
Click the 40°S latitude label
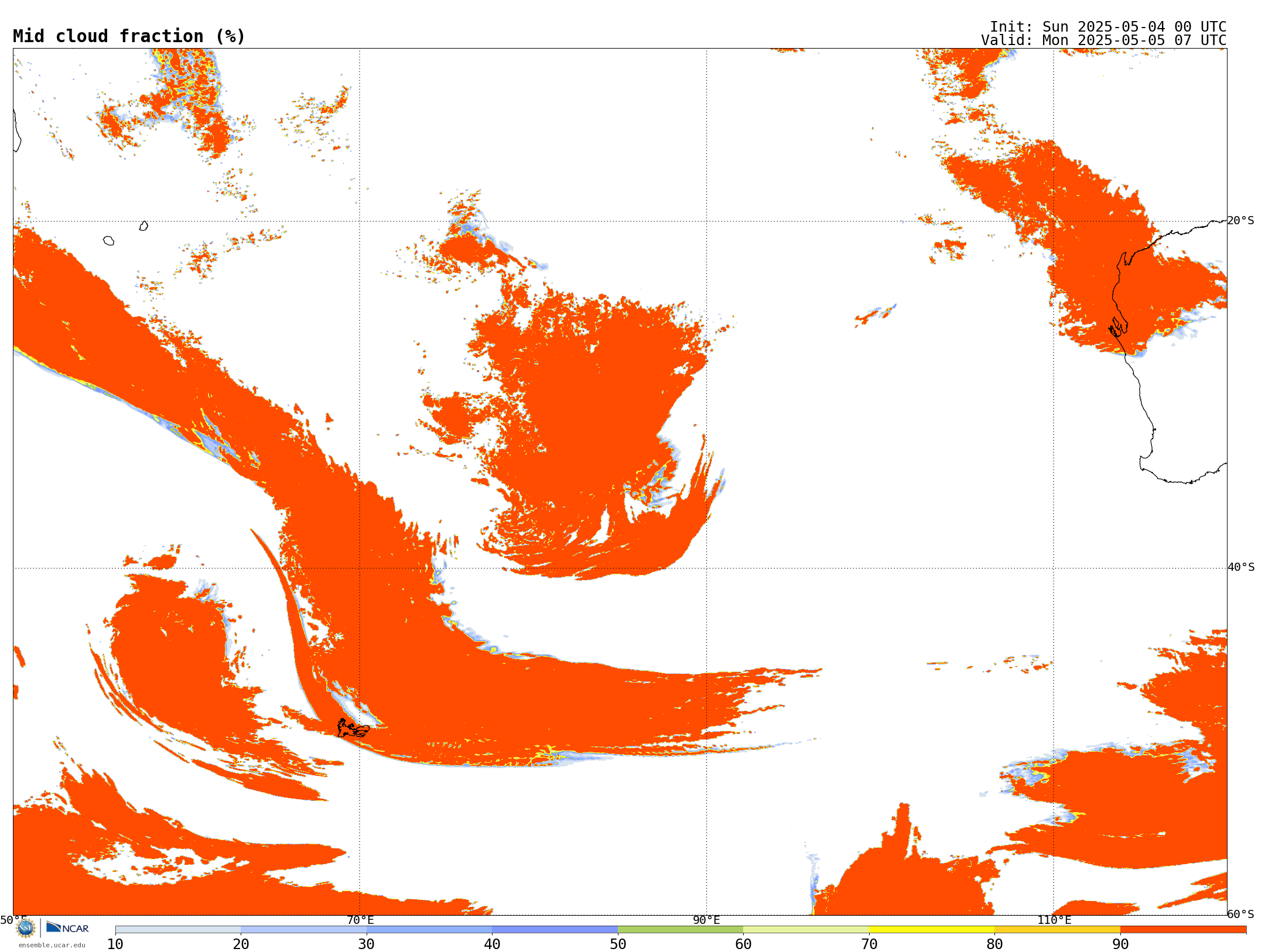coord(1241,567)
